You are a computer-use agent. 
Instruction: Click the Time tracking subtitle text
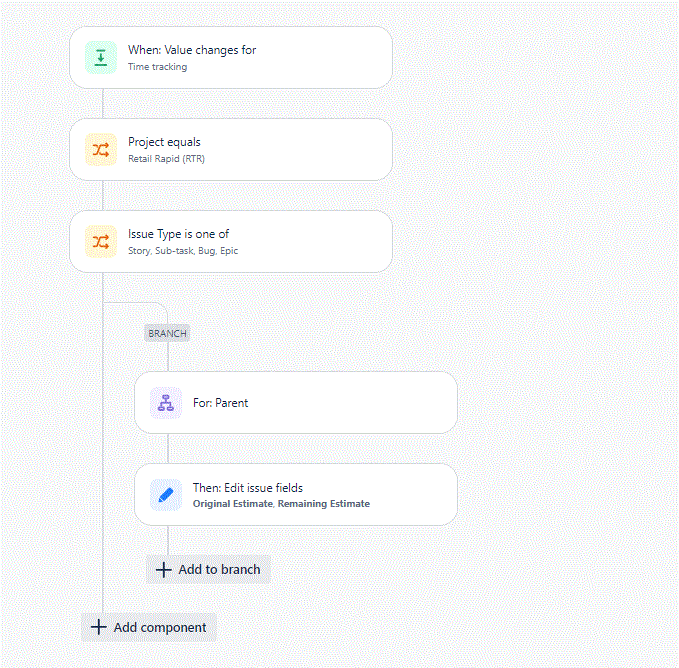[158, 67]
